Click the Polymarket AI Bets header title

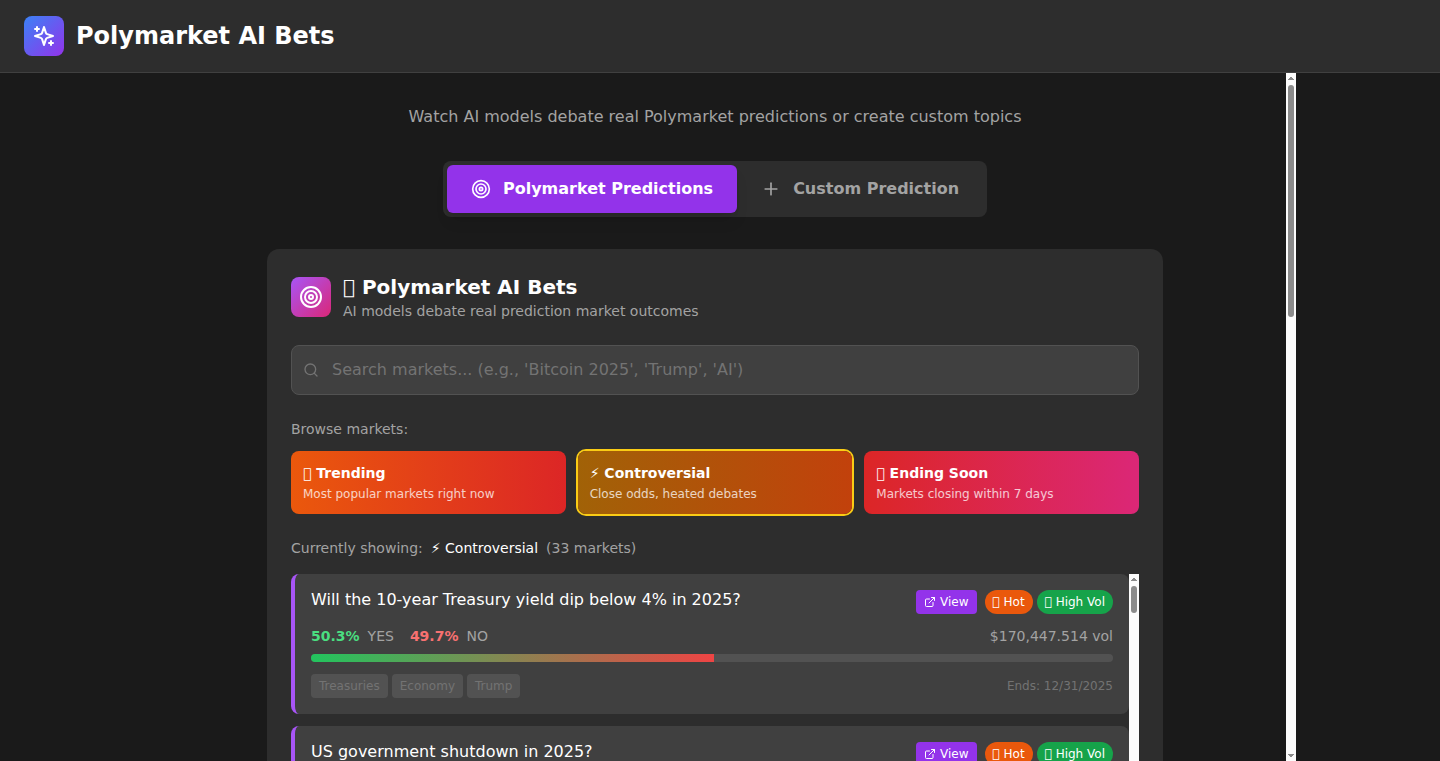[x=205, y=36]
